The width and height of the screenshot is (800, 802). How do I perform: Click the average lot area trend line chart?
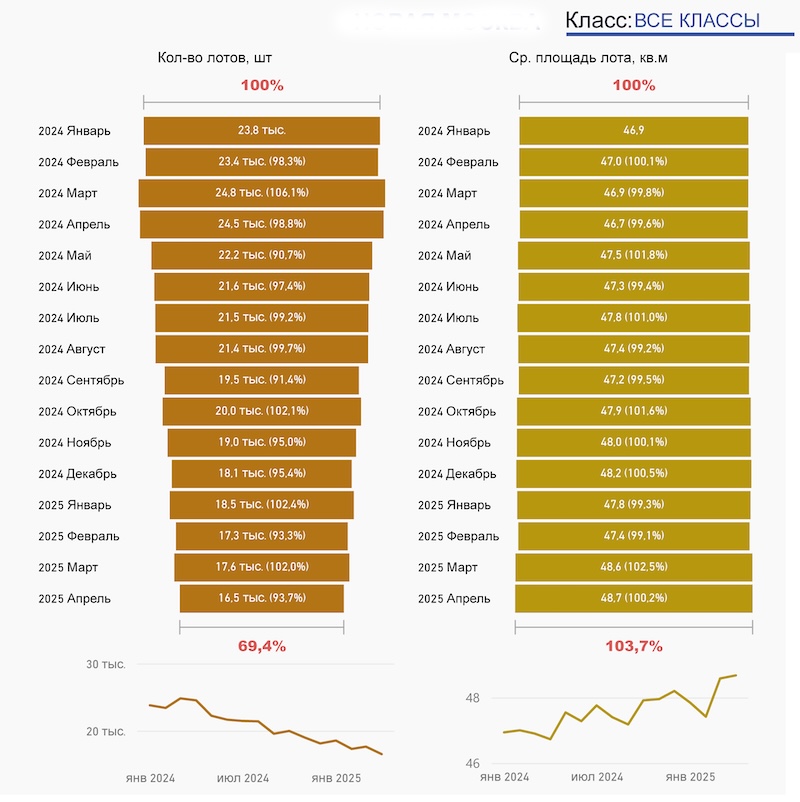pos(620,715)
